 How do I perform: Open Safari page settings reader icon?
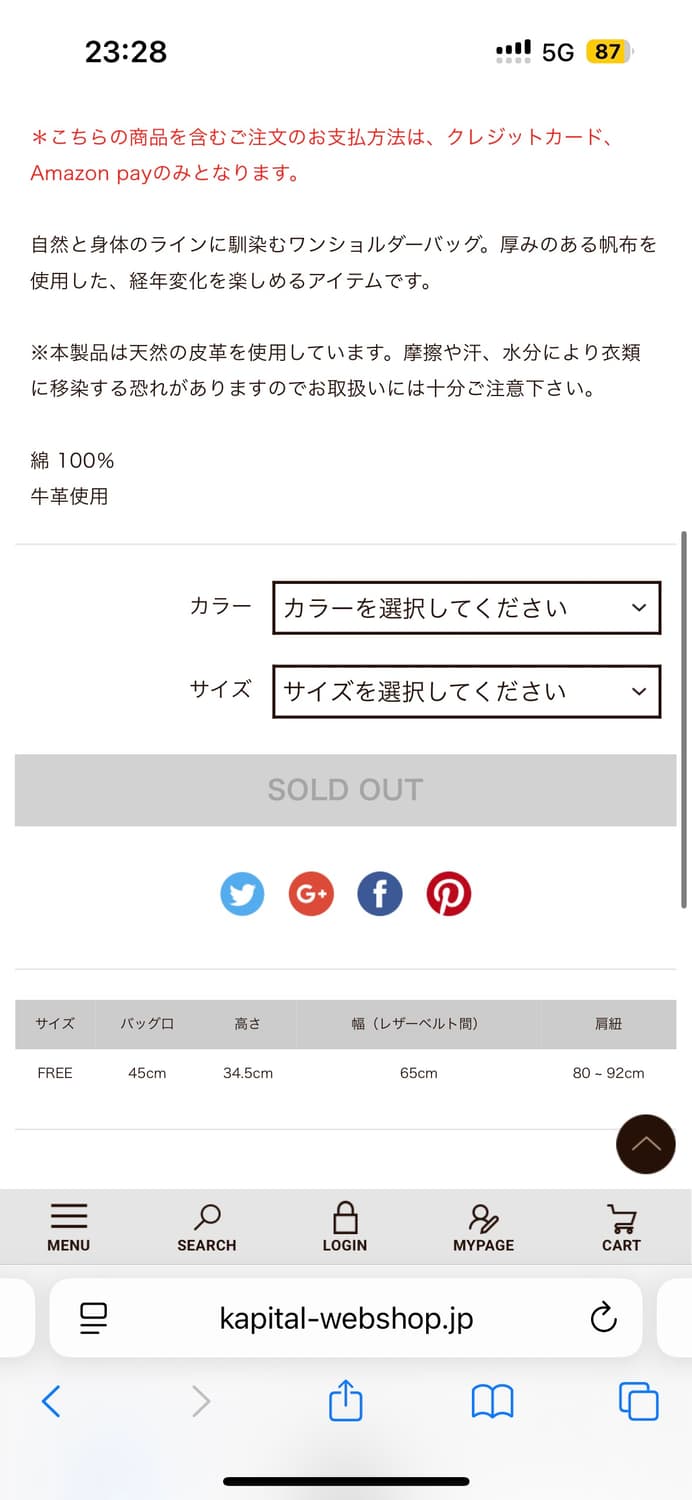pyautogui.click(x=94, y=1318)
